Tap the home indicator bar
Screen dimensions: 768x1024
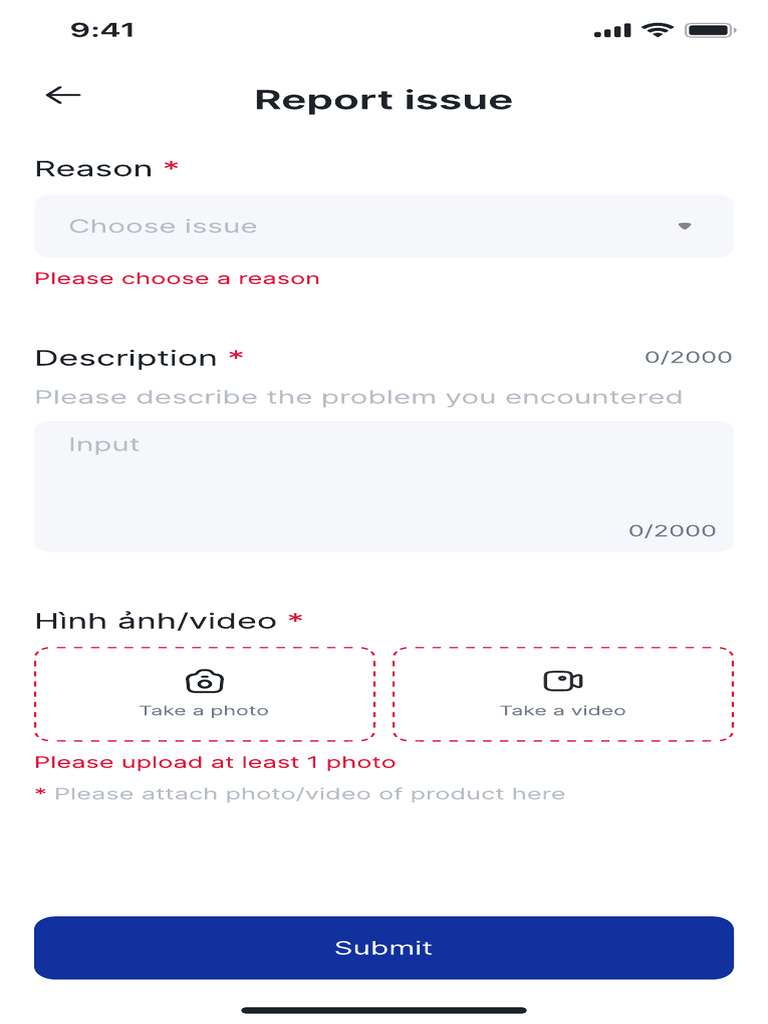pos(384,1010)
